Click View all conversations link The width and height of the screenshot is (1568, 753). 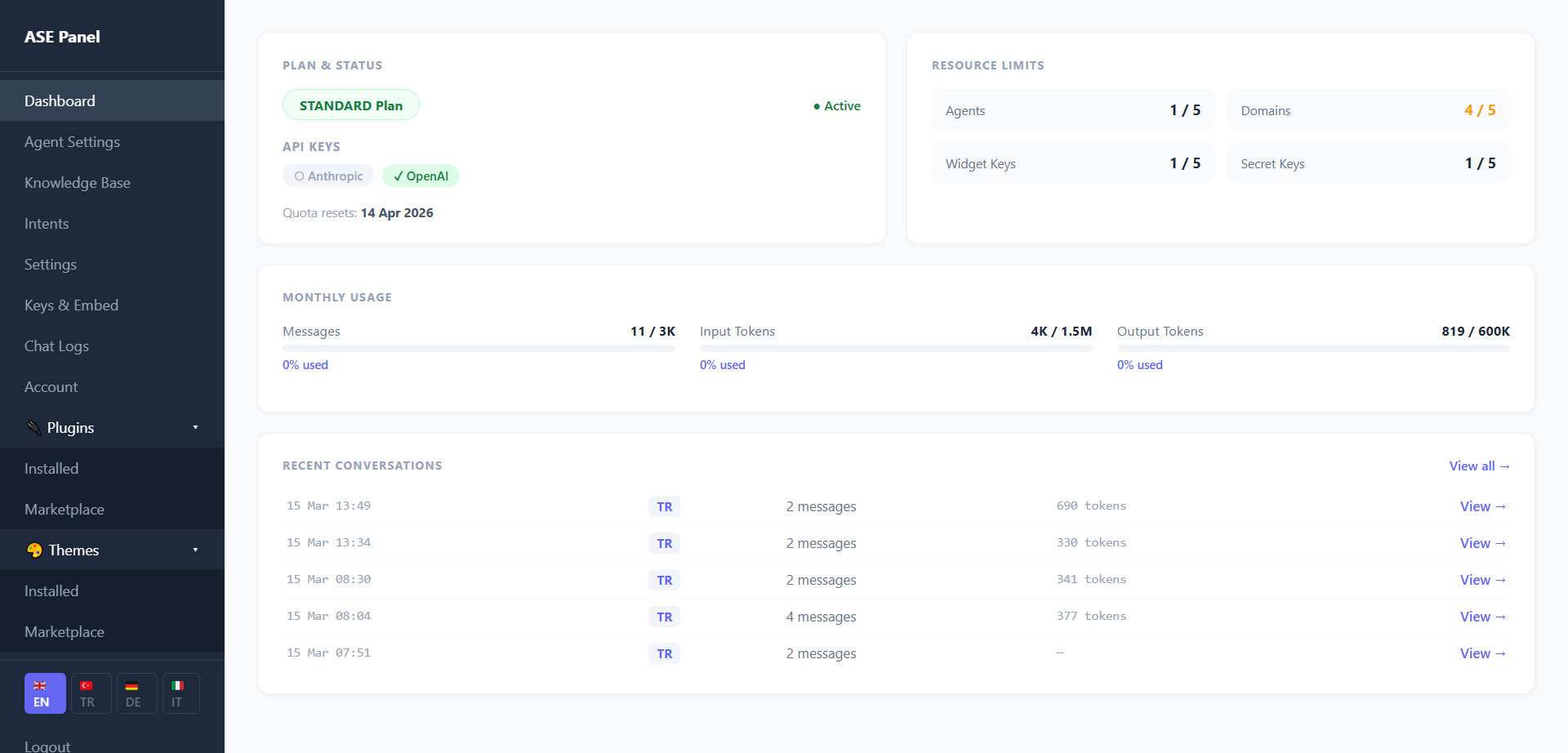(x=1479, y=466)
